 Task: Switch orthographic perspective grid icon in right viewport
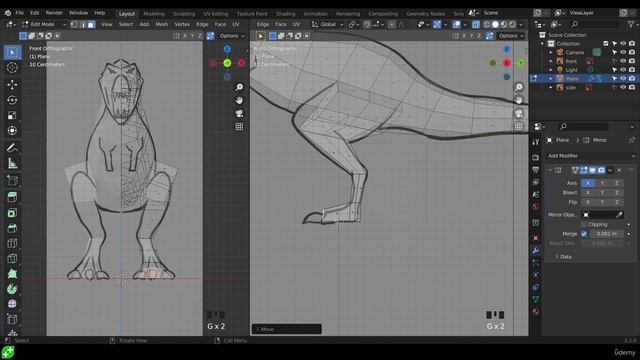(519, 127)
